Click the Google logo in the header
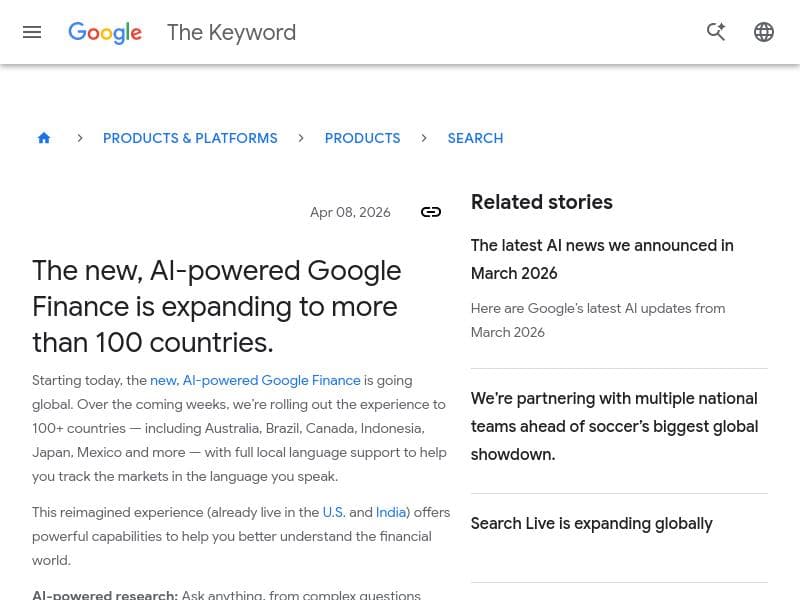This screenshot has height=600, width=800. (104, 32)
